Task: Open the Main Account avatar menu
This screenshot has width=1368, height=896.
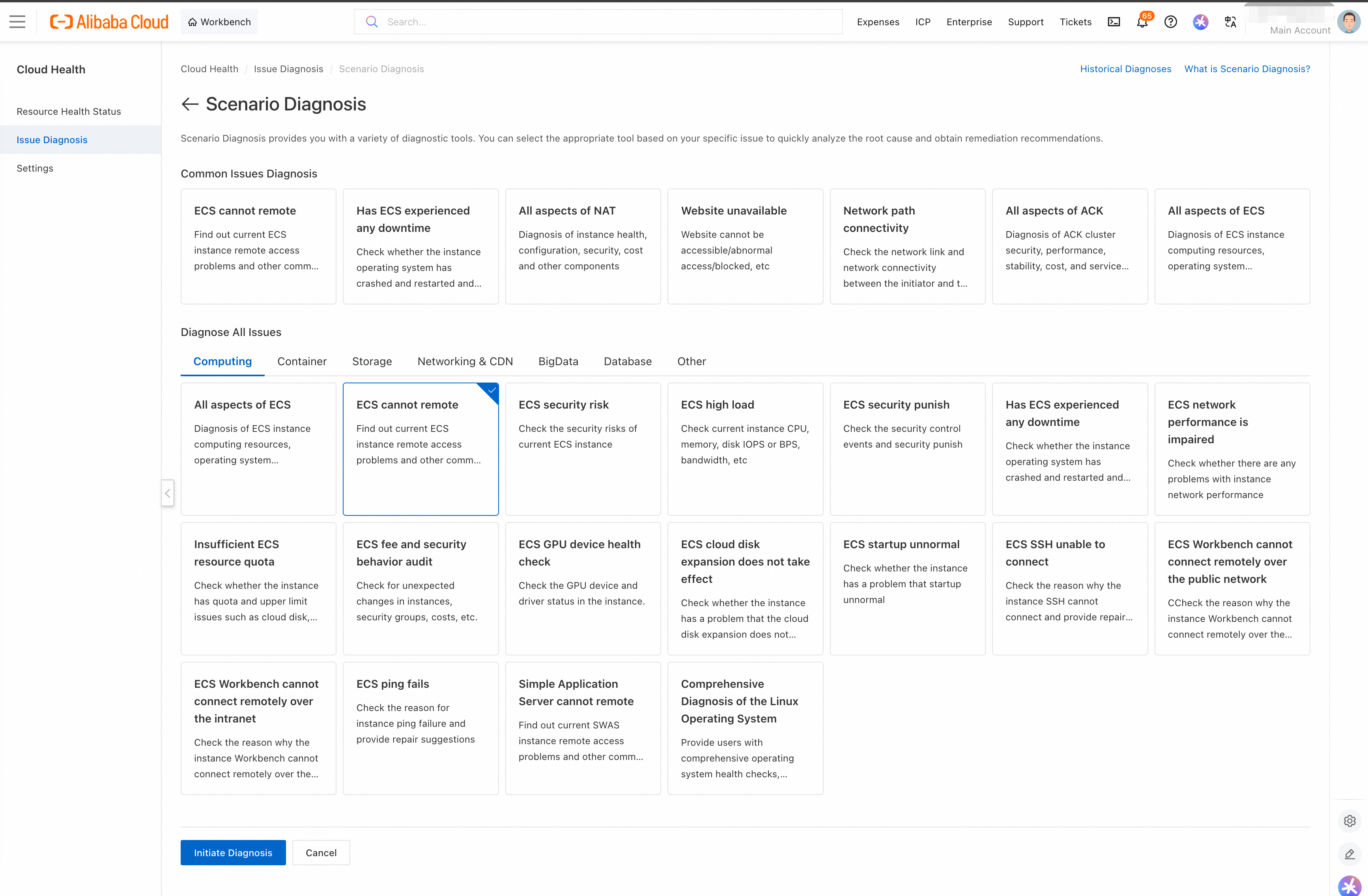Action: click(1348, 22)
